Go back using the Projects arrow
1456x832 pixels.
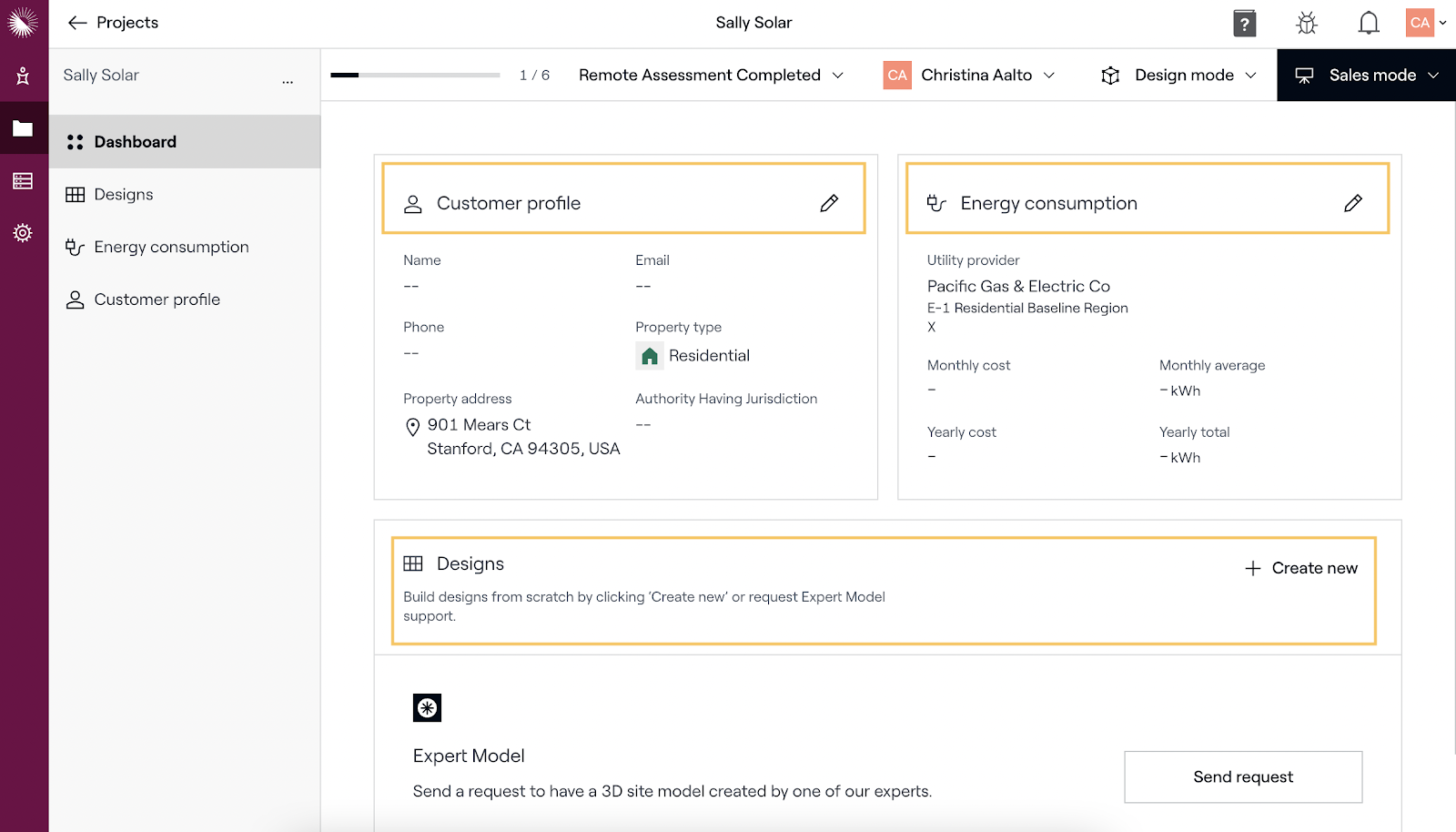(x=77, y=23)
